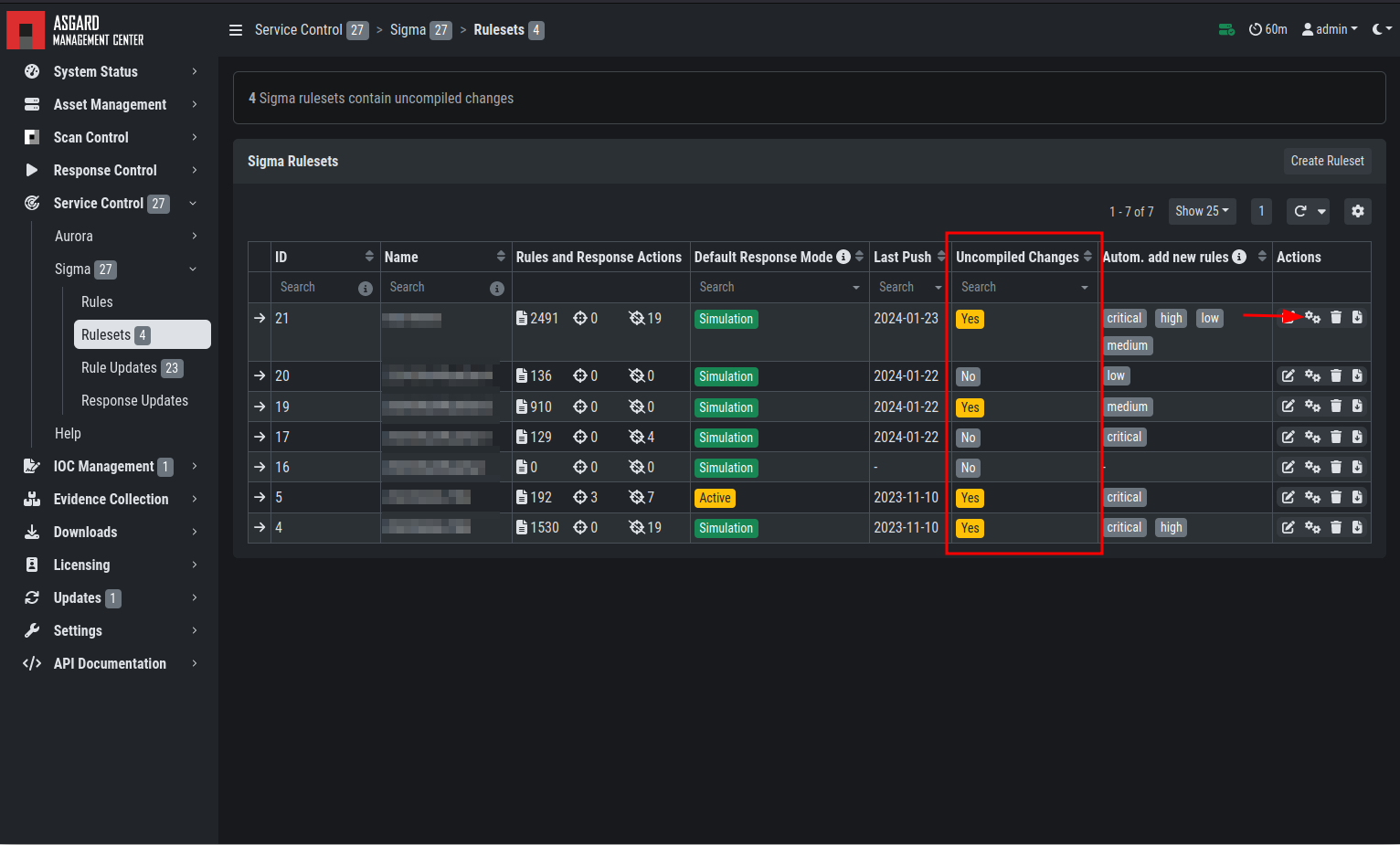Go to page 1 of the table
Viewport: 1400px width, 845px height.
pos(1261,211)
